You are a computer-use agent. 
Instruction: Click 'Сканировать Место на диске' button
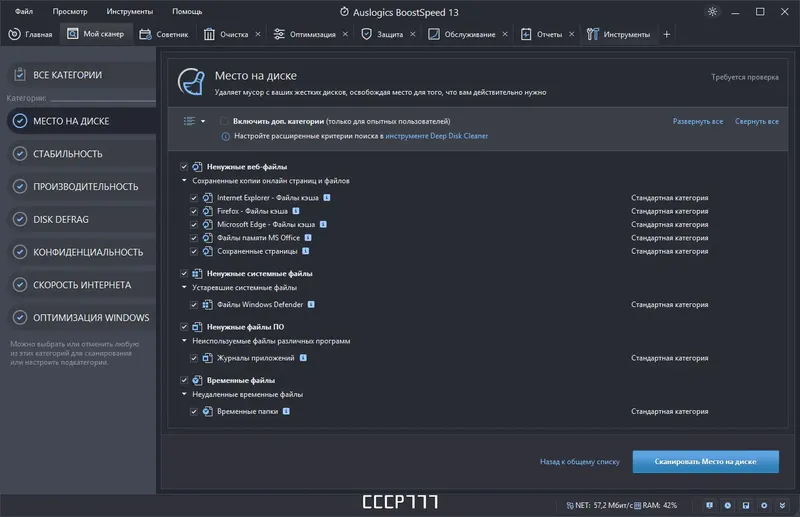click(705, 461)
